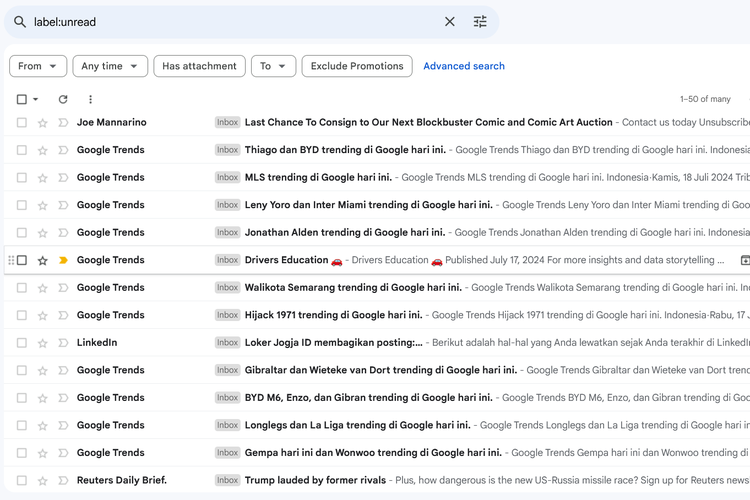Viewport: 750px width, 500px height.
Task: Mark MLS trending email as important
Action: pos(63,178)
